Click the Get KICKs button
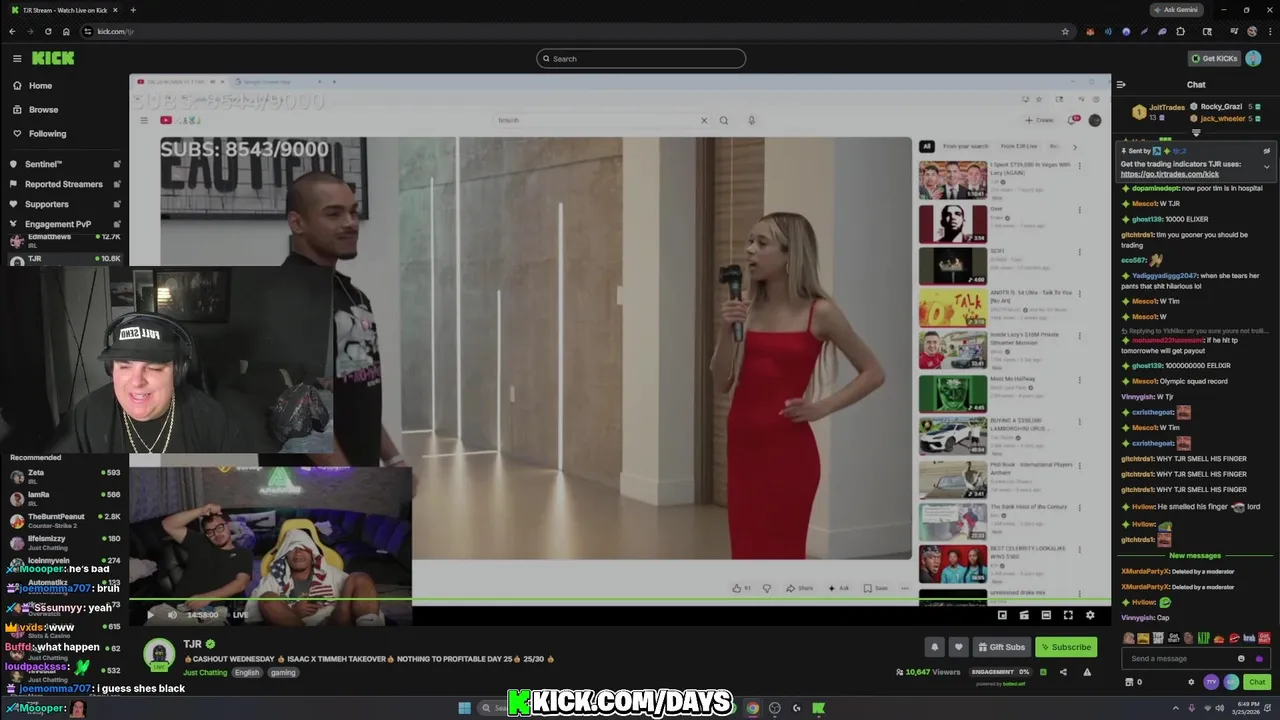Image resolution: width=1280 pixels, height=720 pixels. pyautogui.click(x=1214, y=58)
